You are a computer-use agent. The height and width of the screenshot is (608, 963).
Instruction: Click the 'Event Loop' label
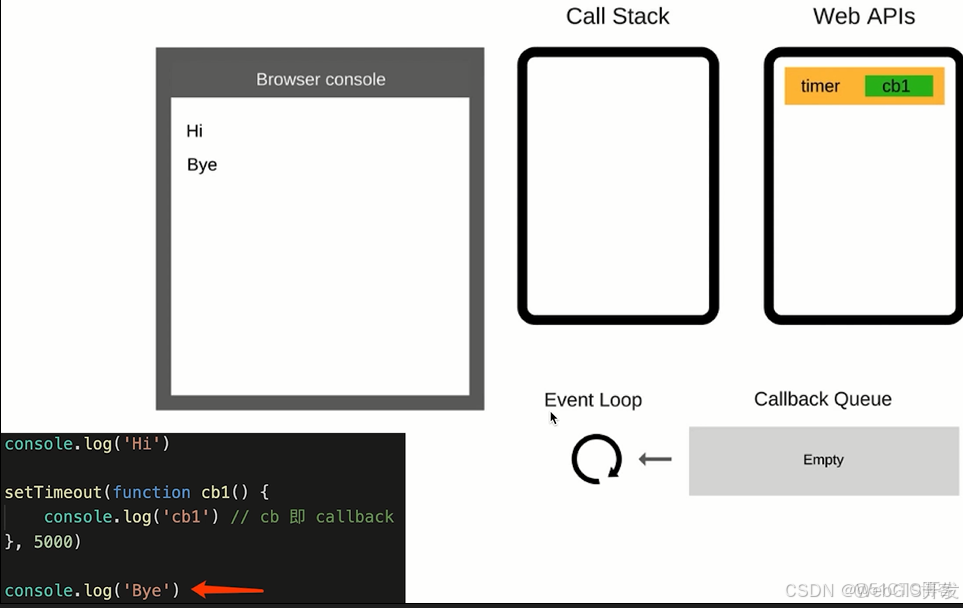pyautogui.click(x=593, y=400)
